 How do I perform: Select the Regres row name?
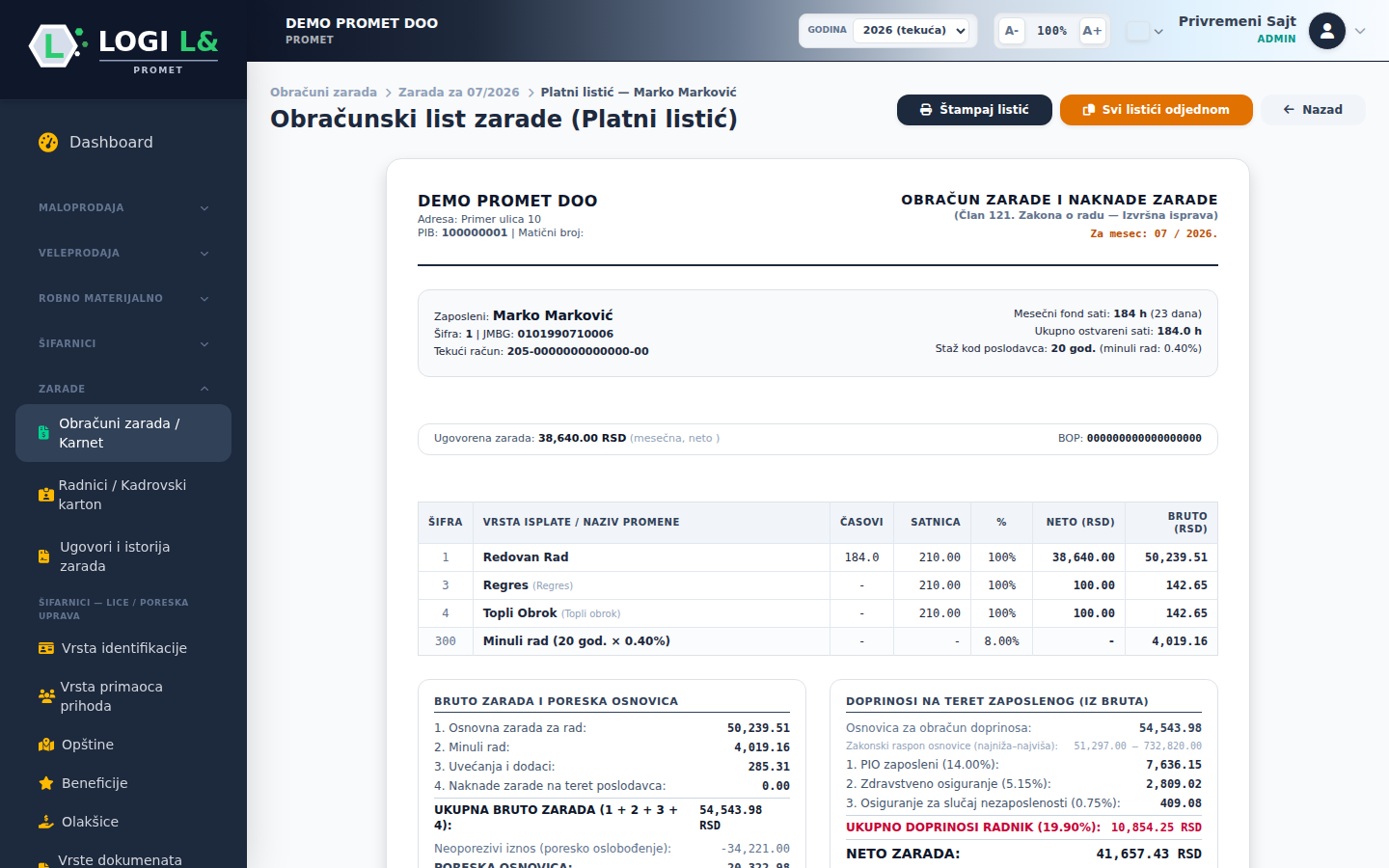click(x=505, y=585)
